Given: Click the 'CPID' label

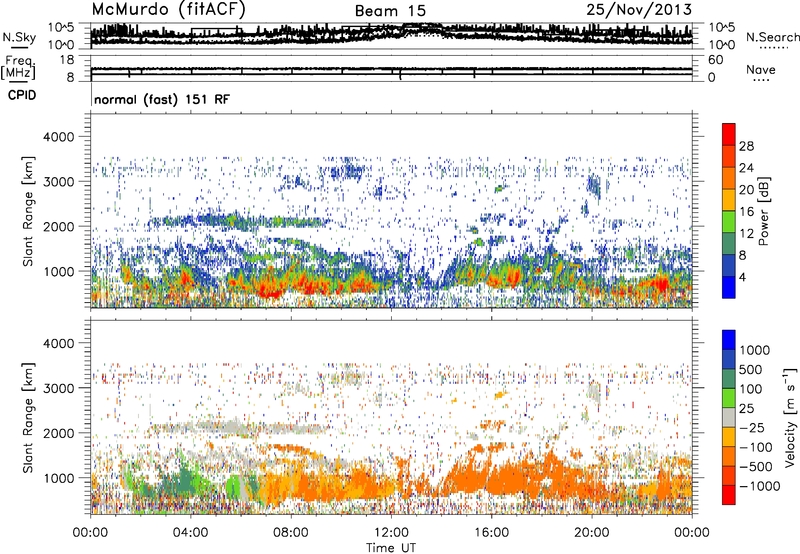Looking at the screenshot, I should click(x=22, y=95).
